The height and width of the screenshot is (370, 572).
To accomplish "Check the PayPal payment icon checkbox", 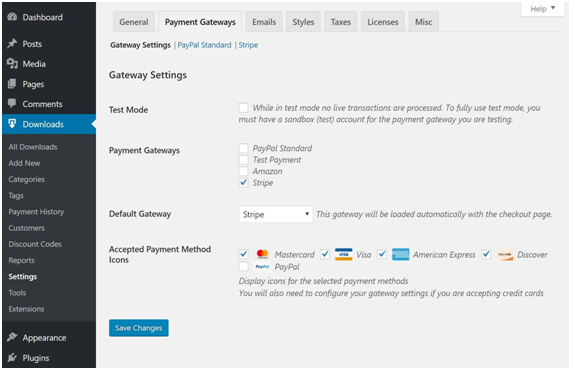I will tap(243, 266).
